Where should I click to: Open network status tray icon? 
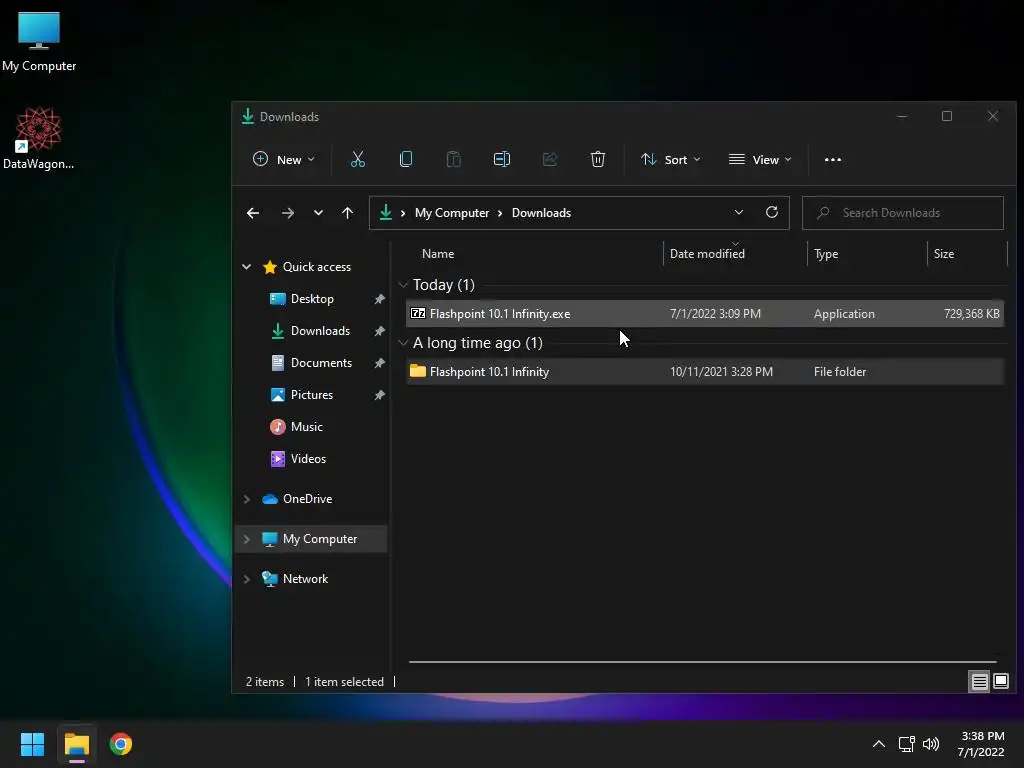tap(906, 744)
